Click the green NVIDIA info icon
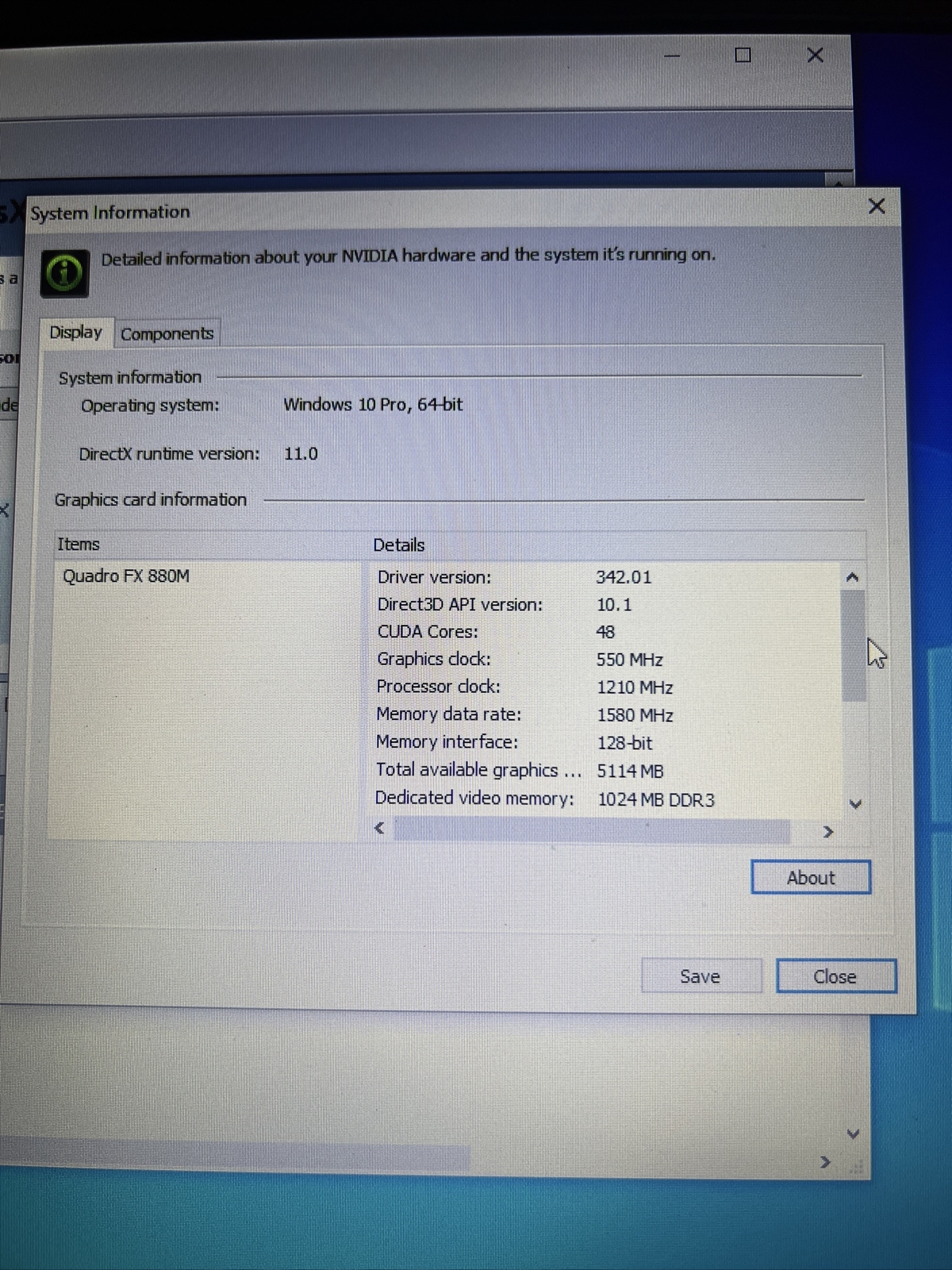The width and height of the screenshot is (952, 1270). [64, 273]
